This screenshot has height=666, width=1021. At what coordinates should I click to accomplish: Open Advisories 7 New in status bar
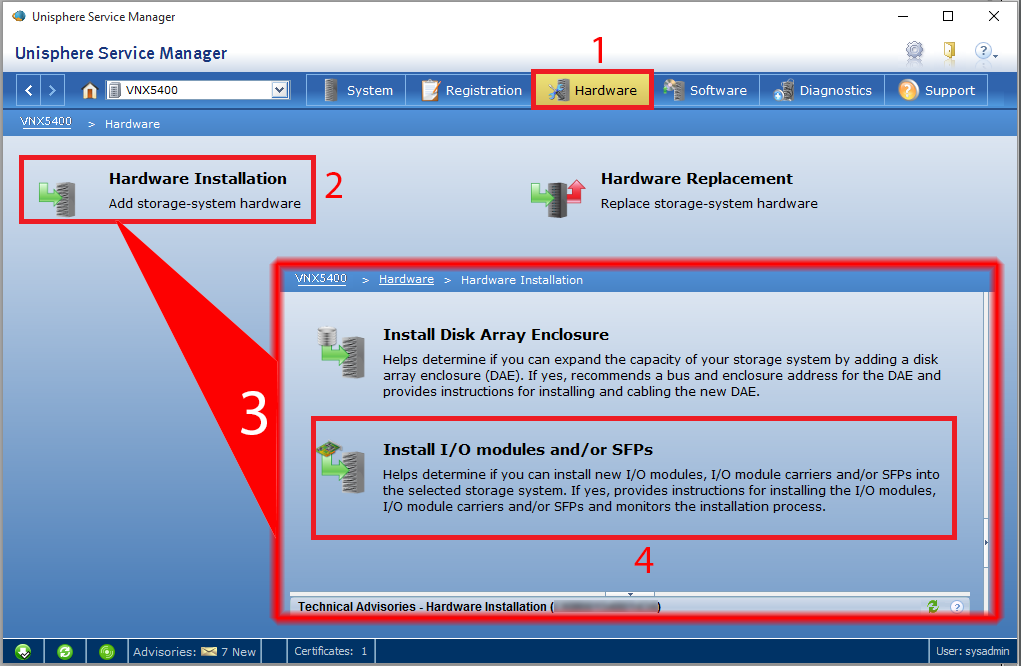(x=195, y=651)
